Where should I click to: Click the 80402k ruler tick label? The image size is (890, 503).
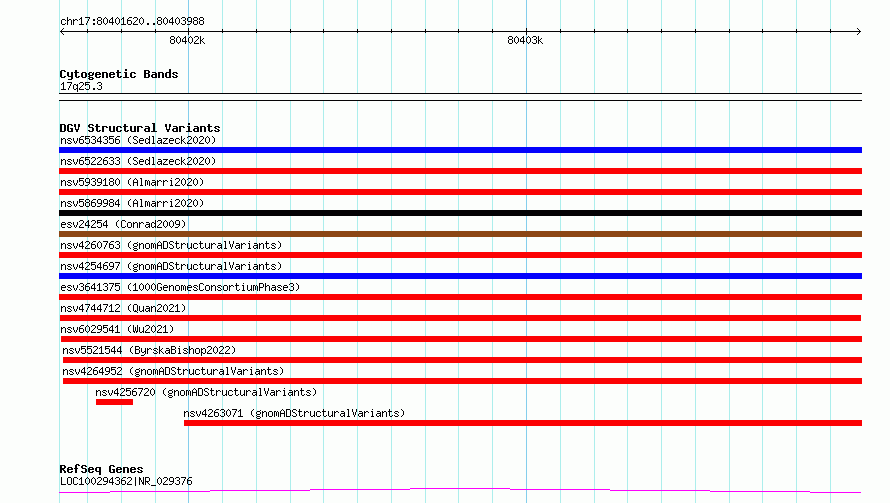tap(187, 40)
